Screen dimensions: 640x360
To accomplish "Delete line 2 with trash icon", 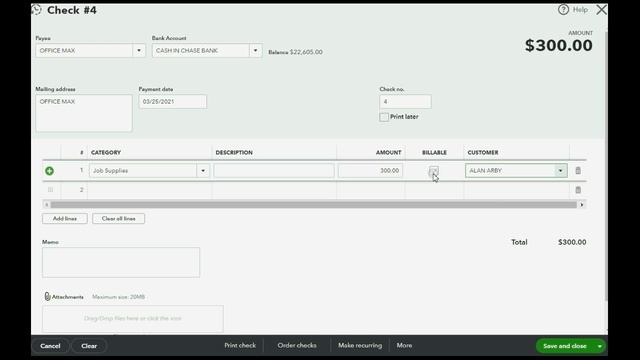I will pos(578,190).
